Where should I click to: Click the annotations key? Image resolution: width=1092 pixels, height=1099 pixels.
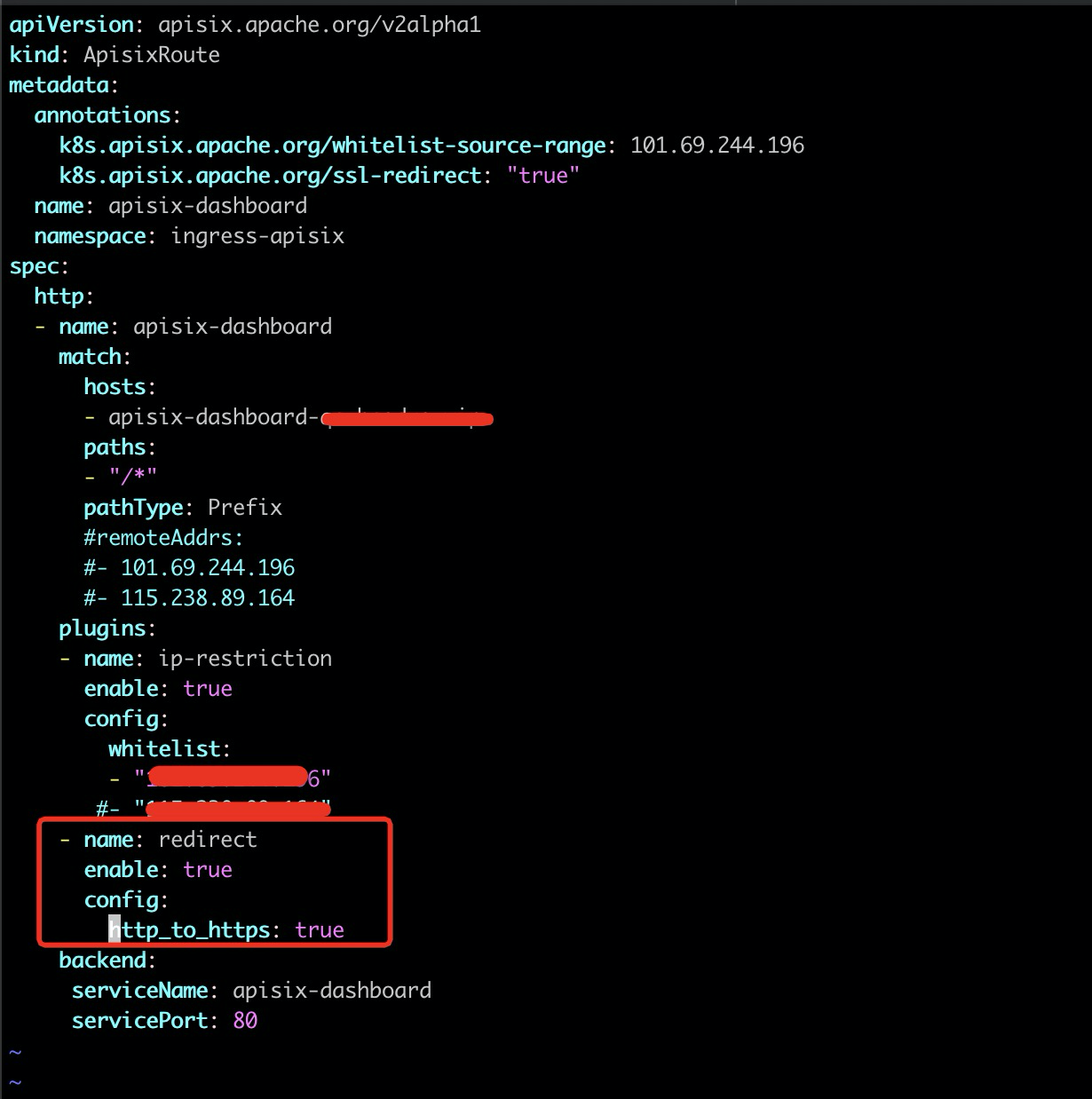coord(102,115)
